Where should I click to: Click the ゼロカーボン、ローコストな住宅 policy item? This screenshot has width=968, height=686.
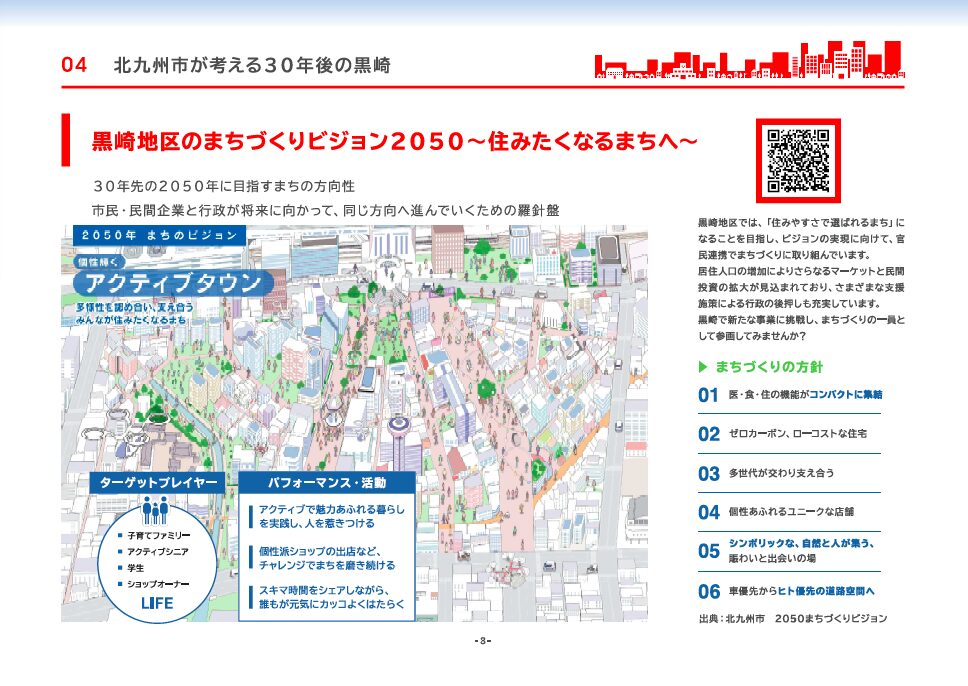click(x=797, y=433)
